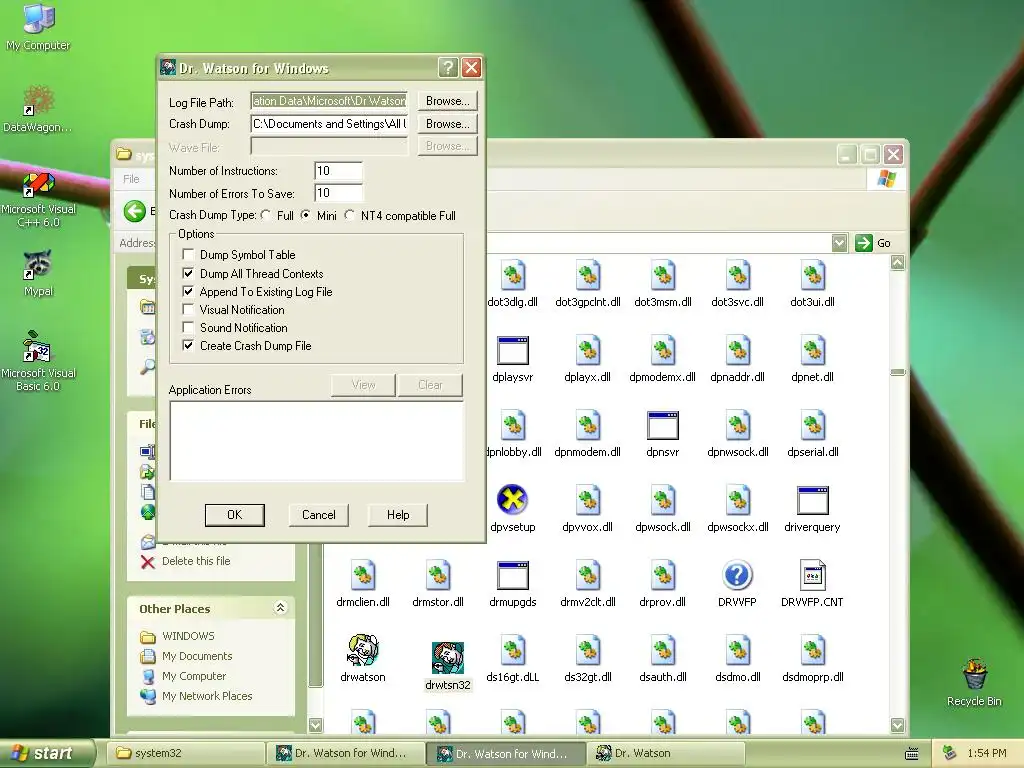Open the Windows Start menu
This screenshot has width=1024, height=768.
(x=46, y=753)
